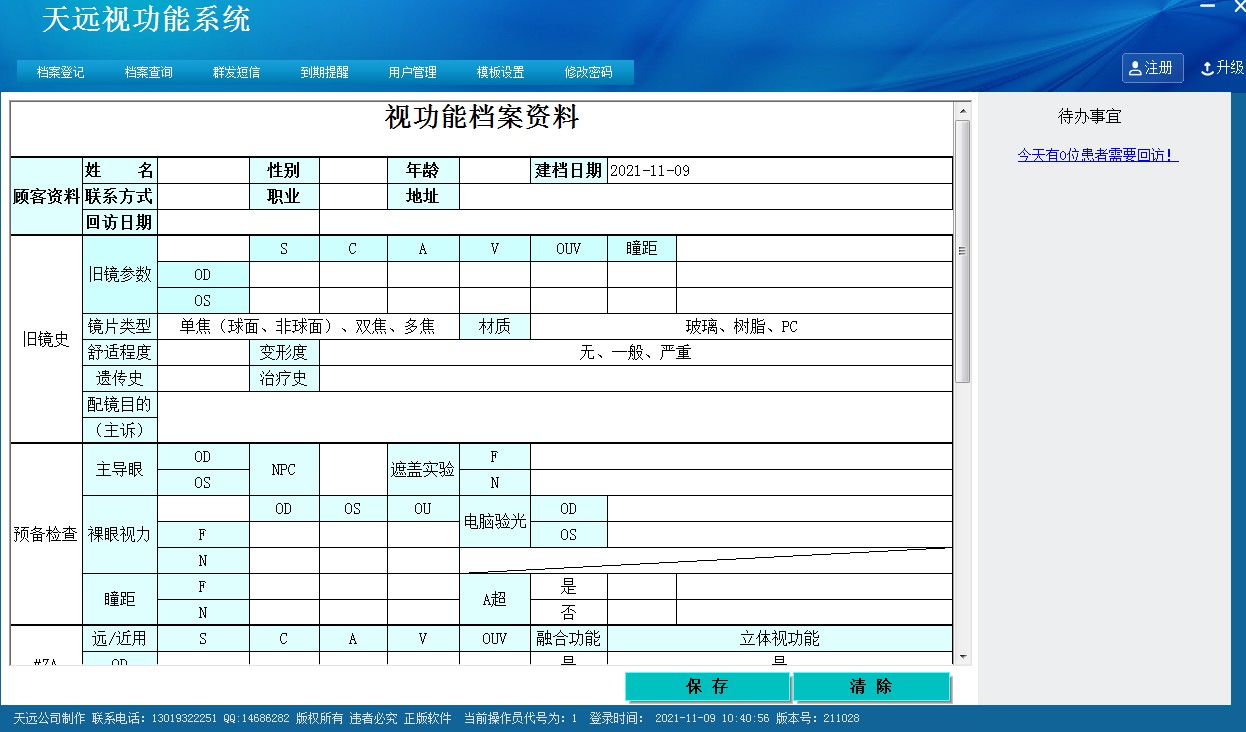The height and width of the screenshot is (732, 1246).
Task: Click the scrollbar down arrow
Action: point(963,657)
